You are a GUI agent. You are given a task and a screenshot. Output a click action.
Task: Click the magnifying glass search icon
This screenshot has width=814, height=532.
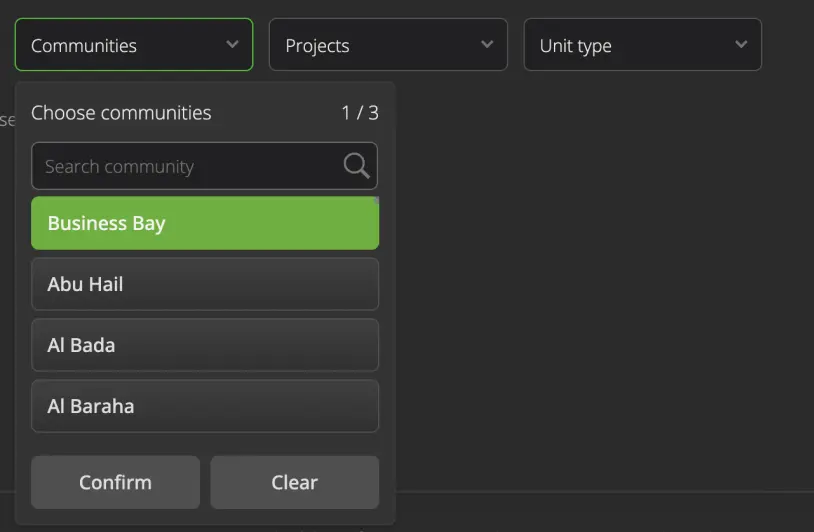coord(356,166)
